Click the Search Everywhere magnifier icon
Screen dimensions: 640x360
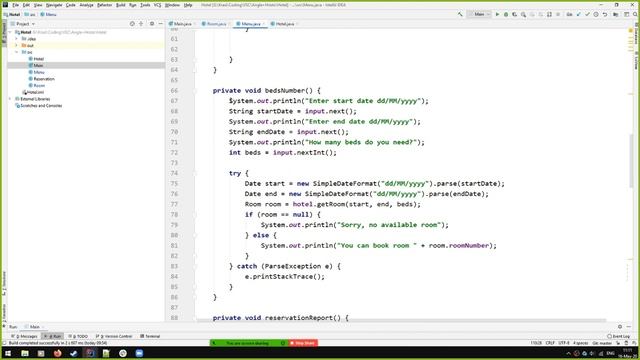point(635,14)
